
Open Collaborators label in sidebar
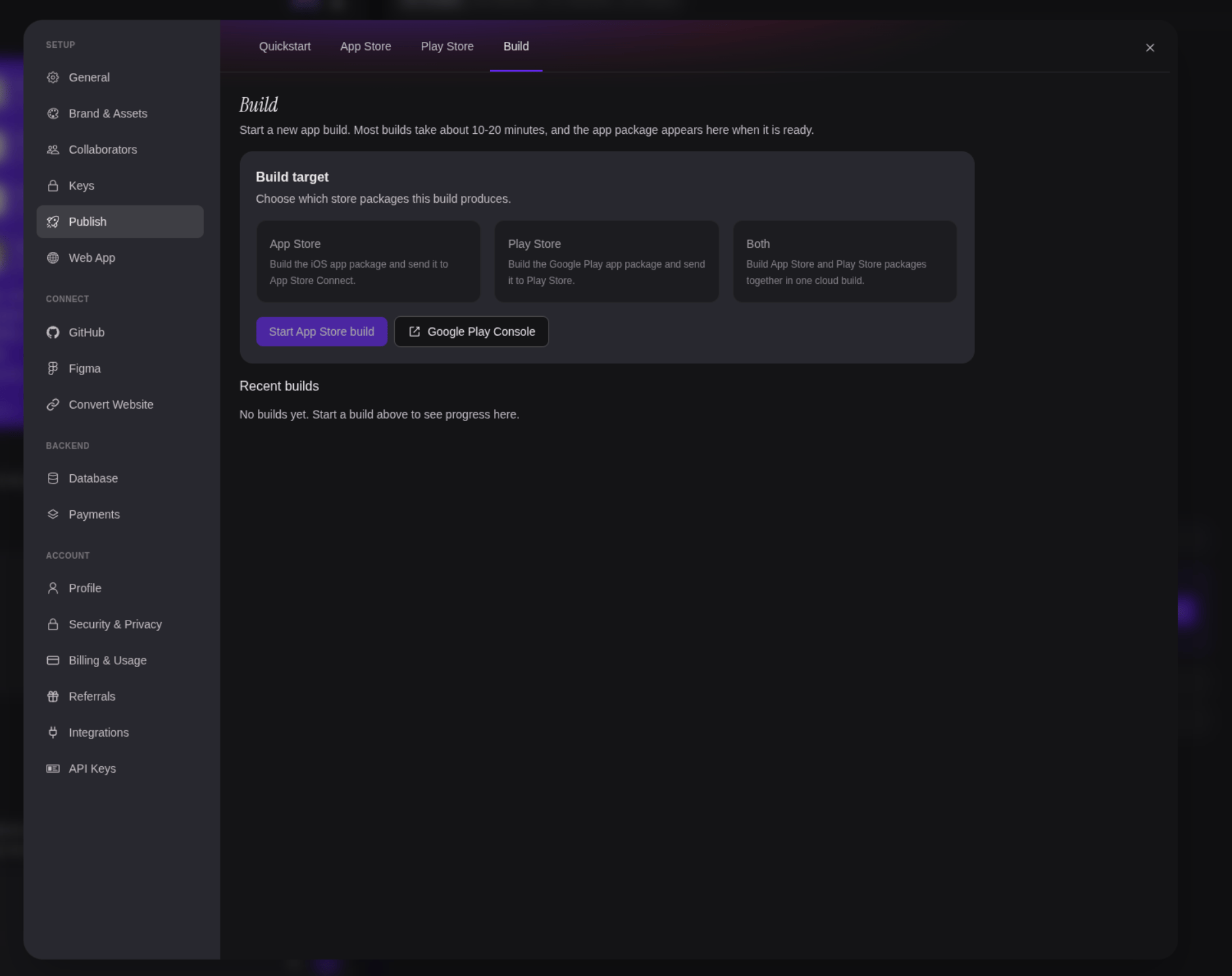click(x=103, y=150)
